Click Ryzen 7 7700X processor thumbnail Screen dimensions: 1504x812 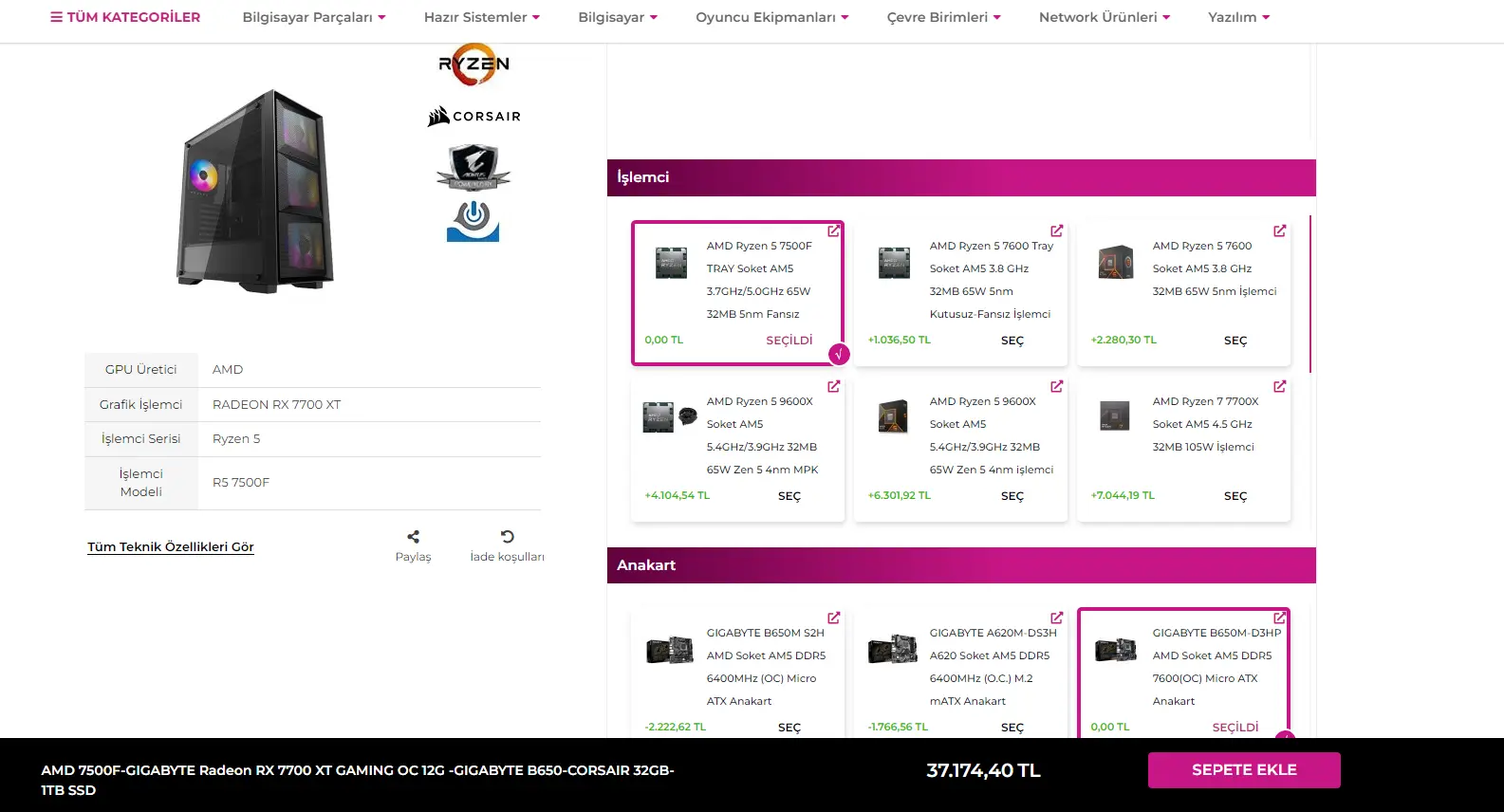(x=1115, y=415)
